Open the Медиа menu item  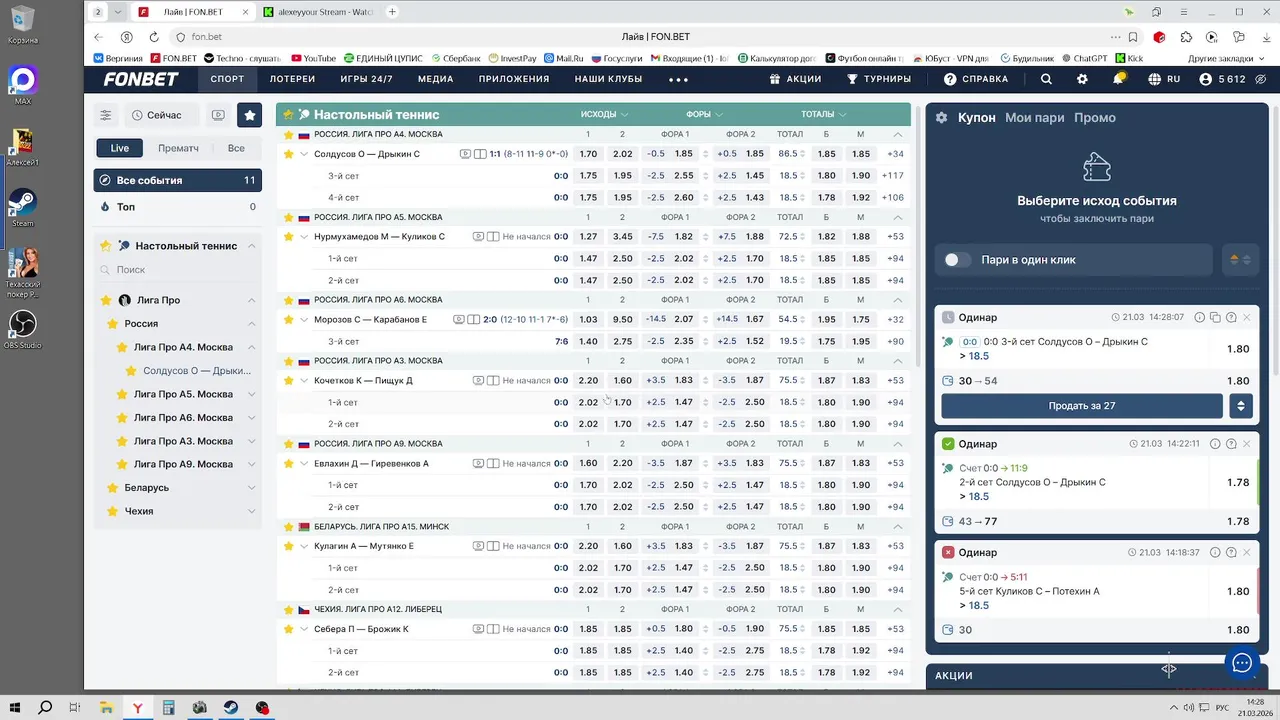coord(435,79)
